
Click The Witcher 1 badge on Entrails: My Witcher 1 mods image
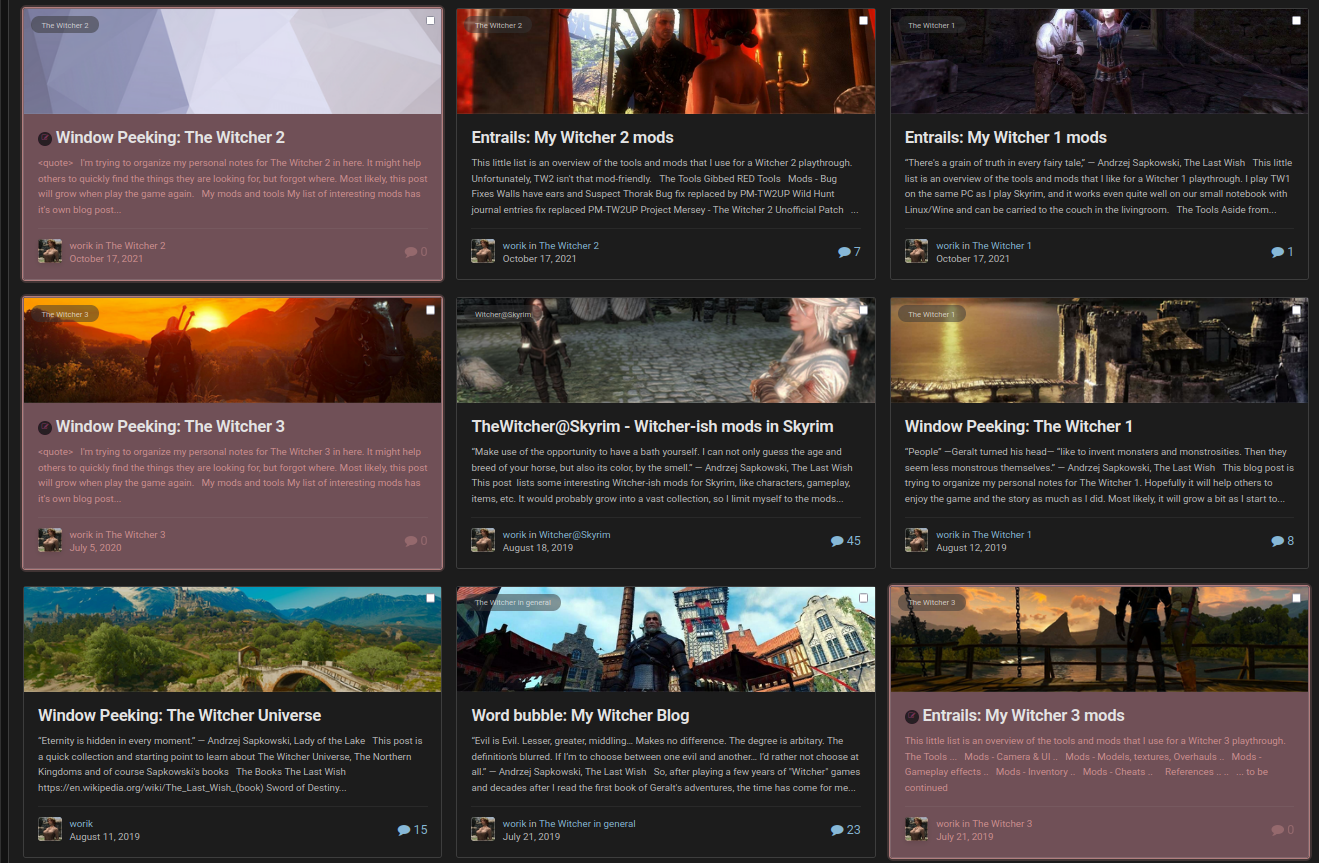pos(932,25)
